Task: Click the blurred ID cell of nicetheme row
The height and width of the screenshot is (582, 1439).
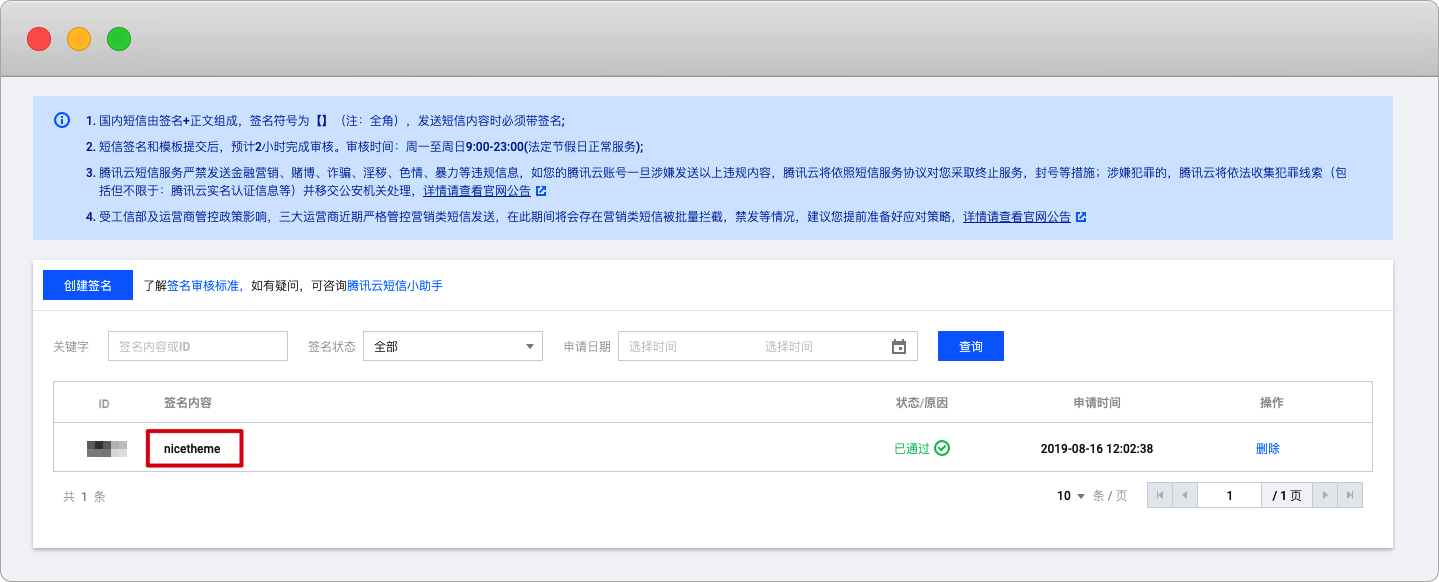Action: (x=107, y=448)
